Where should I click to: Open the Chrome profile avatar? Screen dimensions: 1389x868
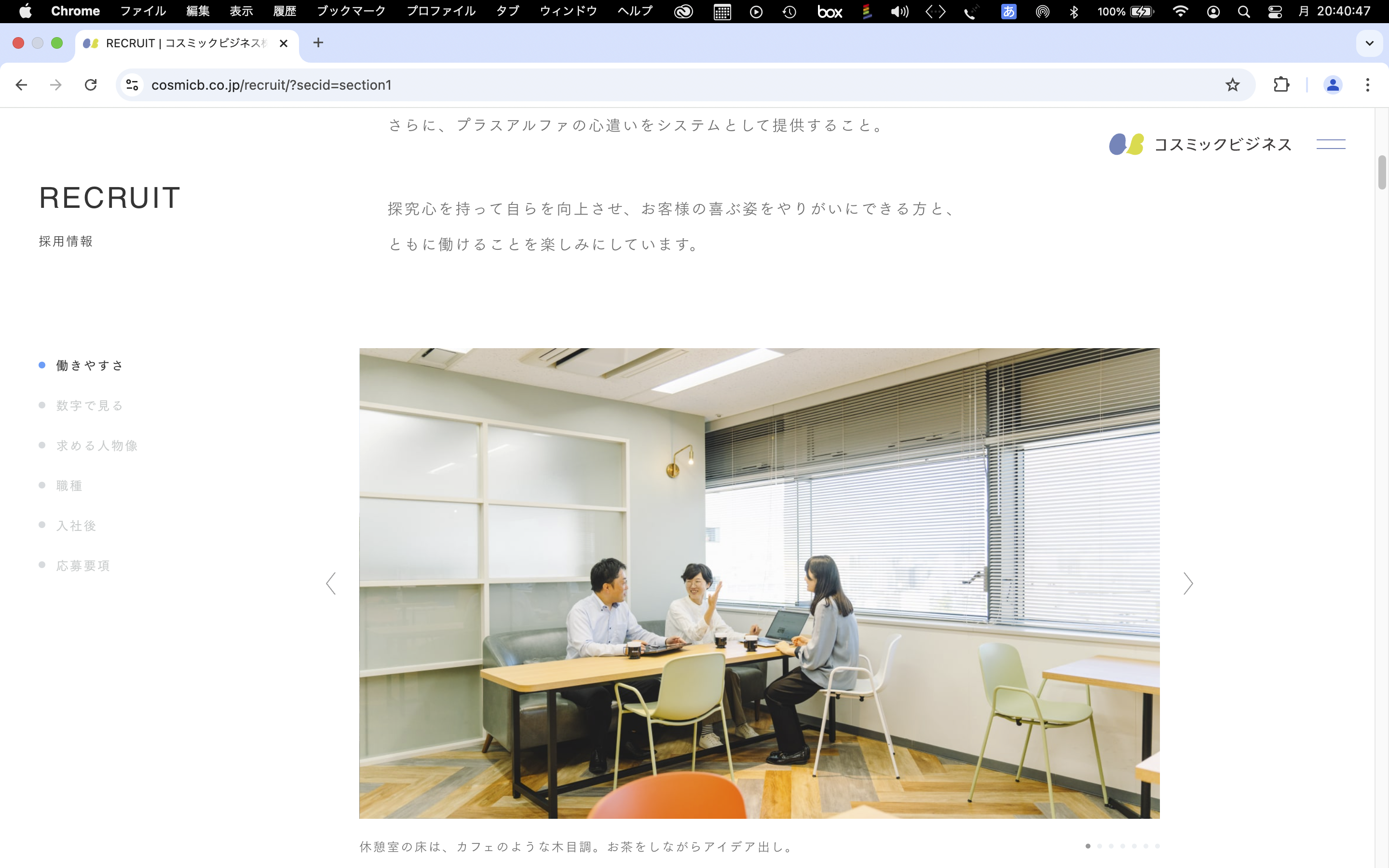1332,85
